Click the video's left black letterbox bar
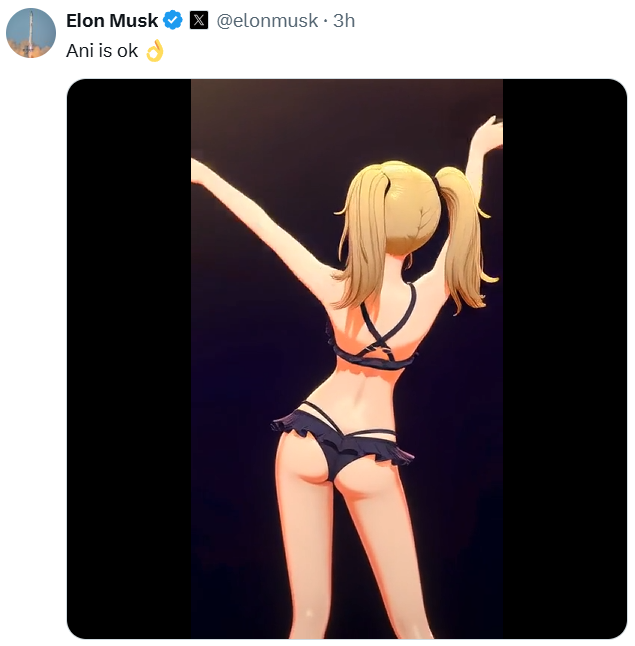The image size is (635, 646). 129,359
